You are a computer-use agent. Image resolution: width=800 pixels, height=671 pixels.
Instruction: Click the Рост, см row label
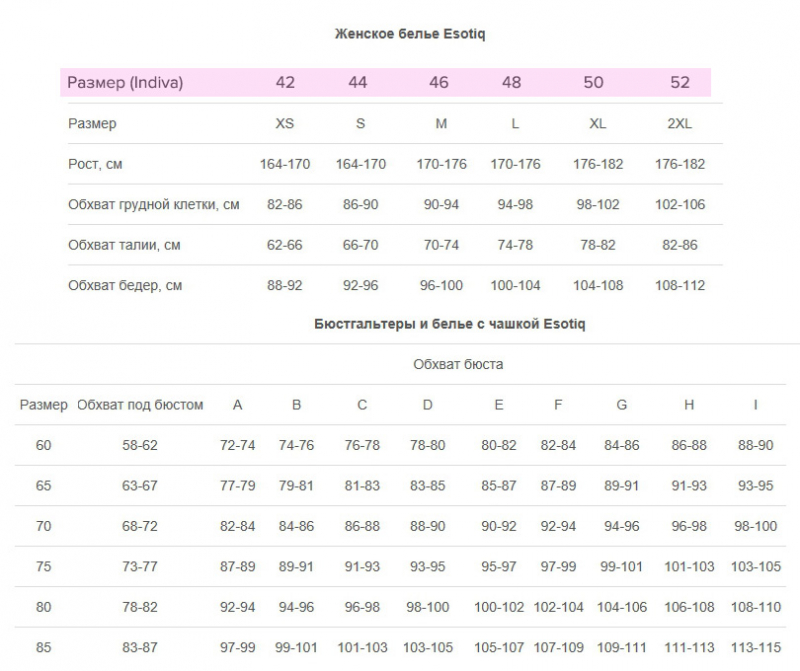(x=95, y=164)
